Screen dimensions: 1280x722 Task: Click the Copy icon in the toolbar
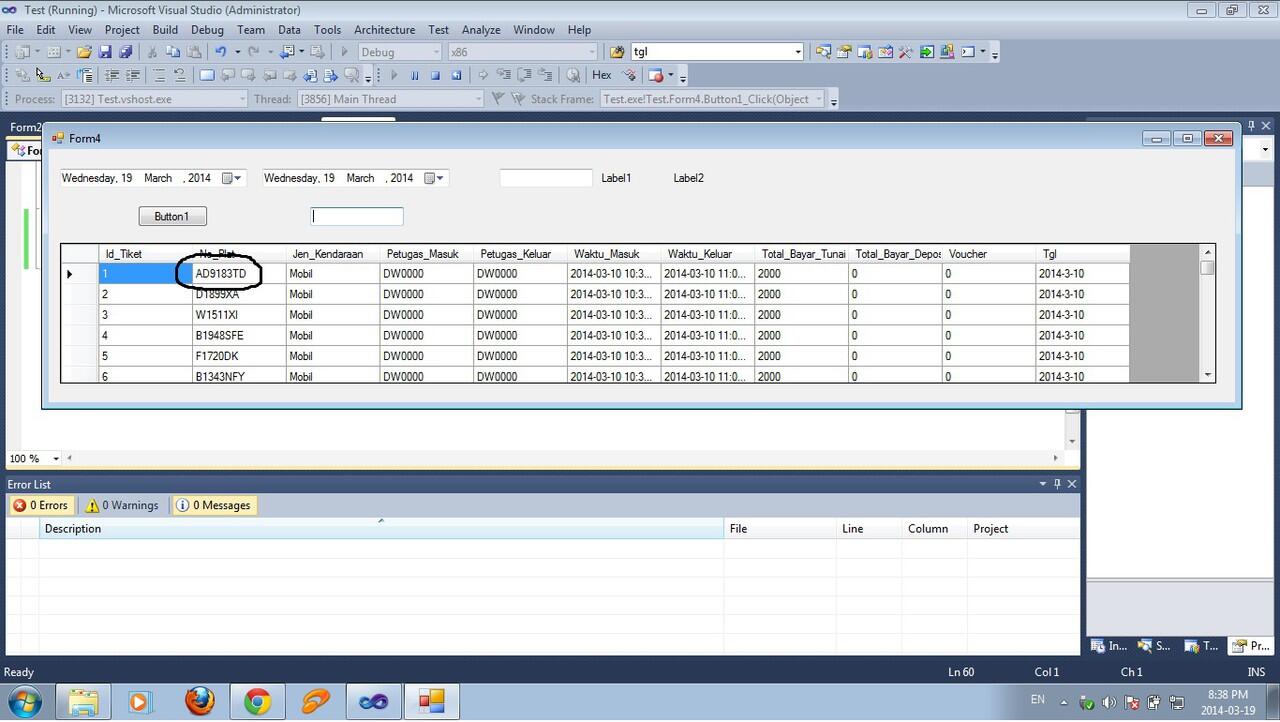tap(172, 52)
